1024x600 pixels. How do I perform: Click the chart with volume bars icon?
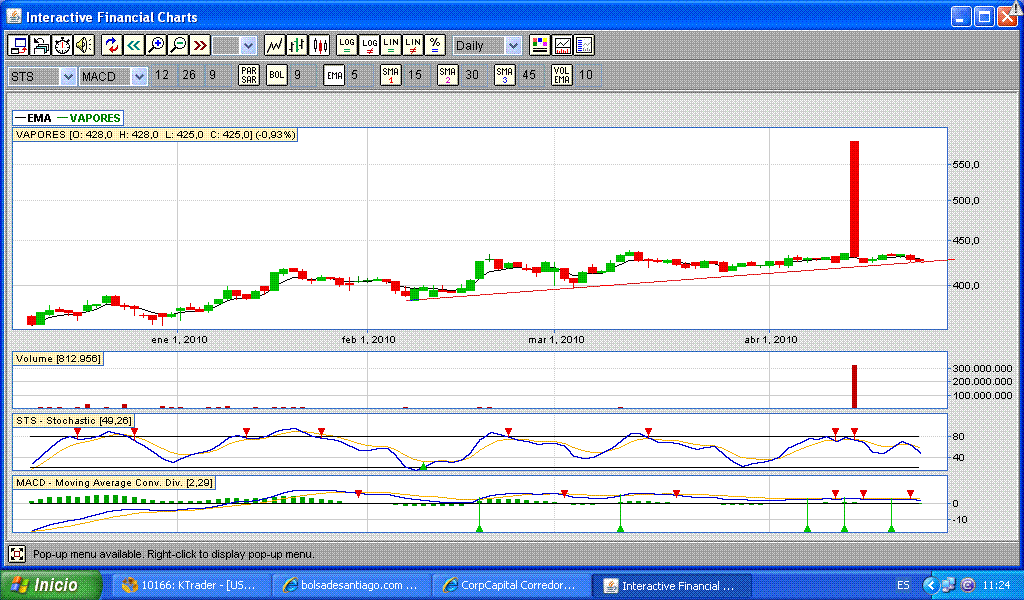[562, 45]
